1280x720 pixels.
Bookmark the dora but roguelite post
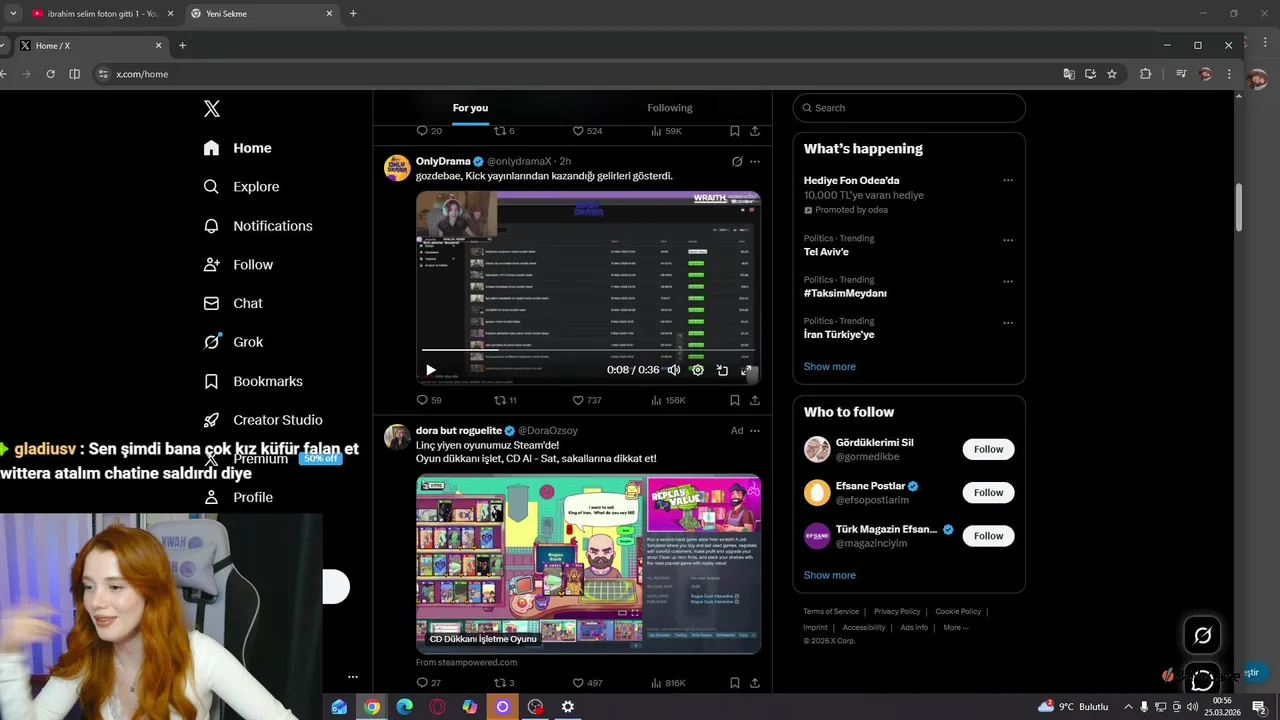tap(735, 683)
